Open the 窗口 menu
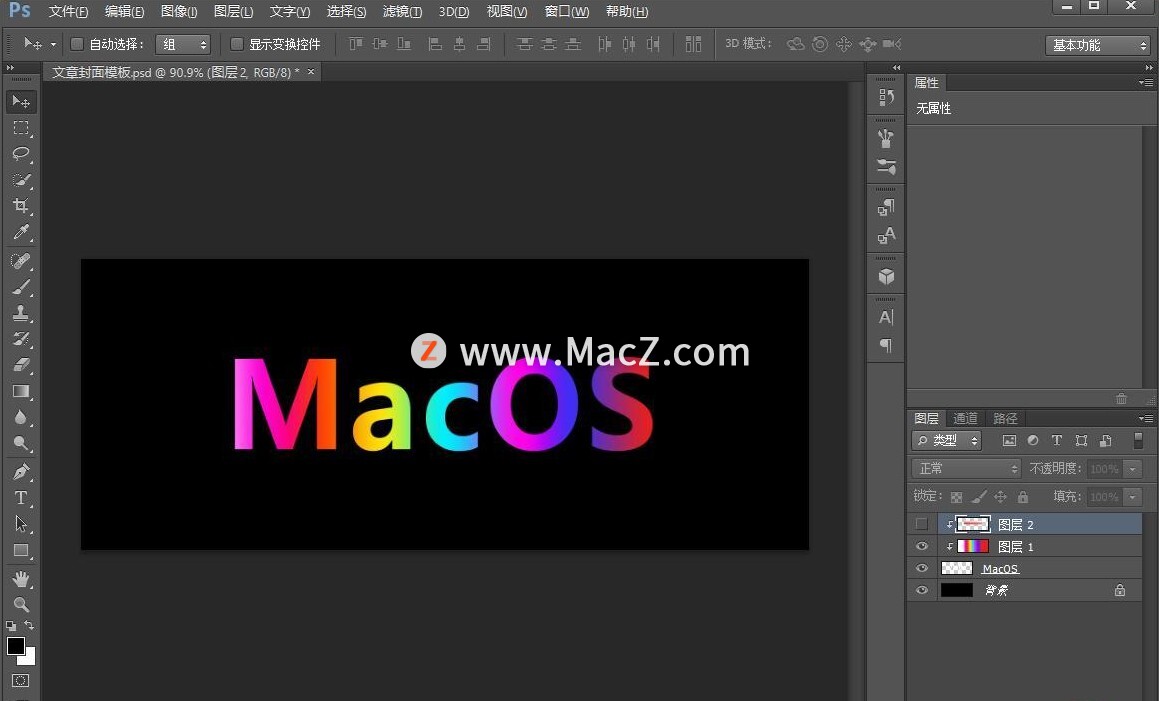The height and width of the screenshot is (701, 1159). point(567,12)
